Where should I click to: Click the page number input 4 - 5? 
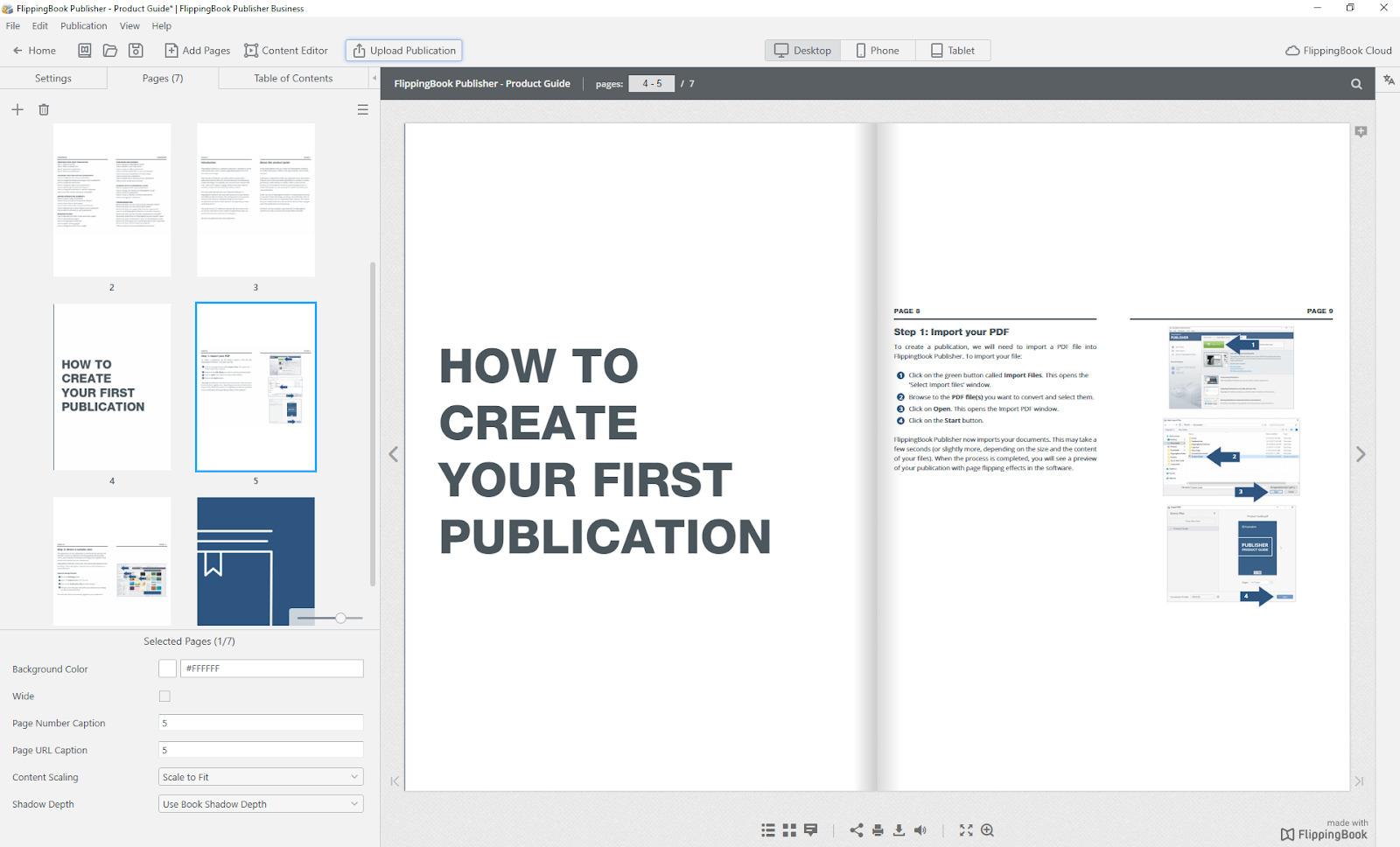pyautogui.click(x=652, y=84)
